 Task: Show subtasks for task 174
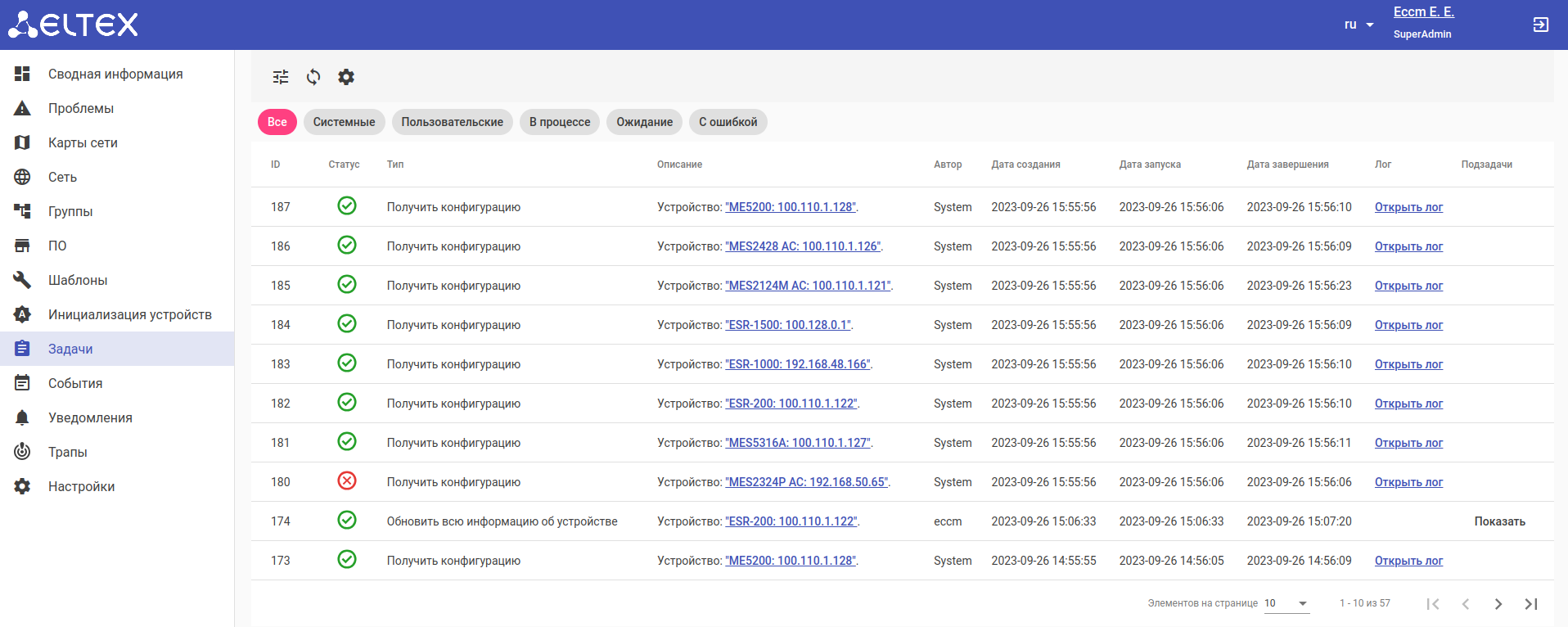1499,521
